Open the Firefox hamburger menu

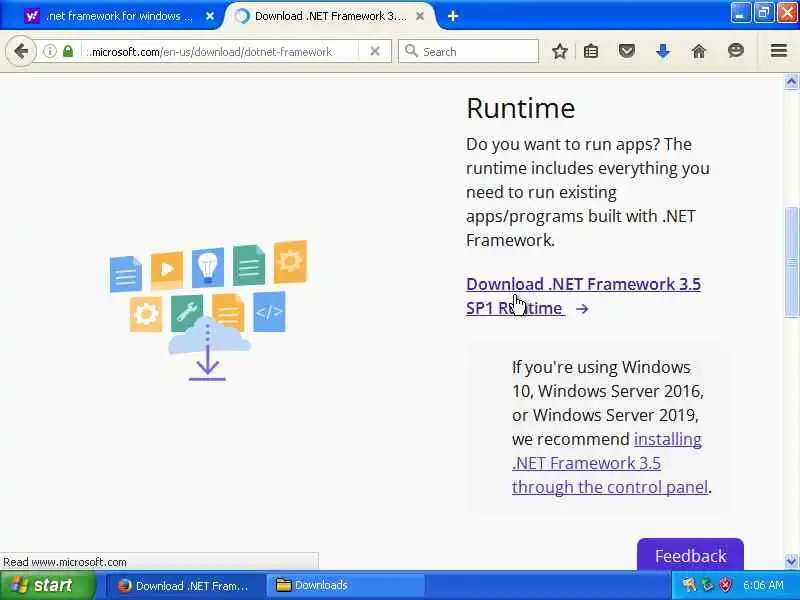(x=779, y=51)
